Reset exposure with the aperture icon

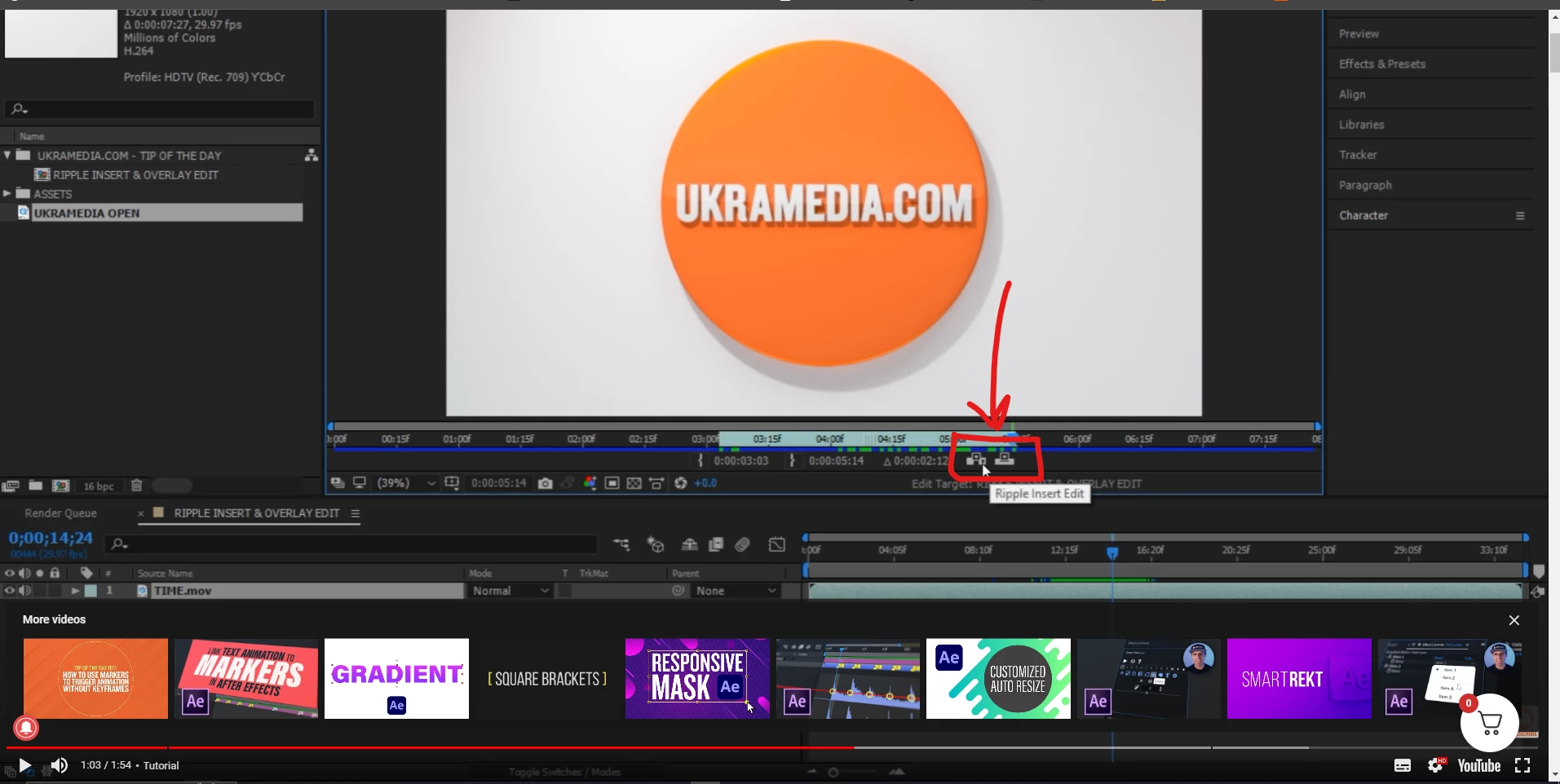(x=681, y=483)
